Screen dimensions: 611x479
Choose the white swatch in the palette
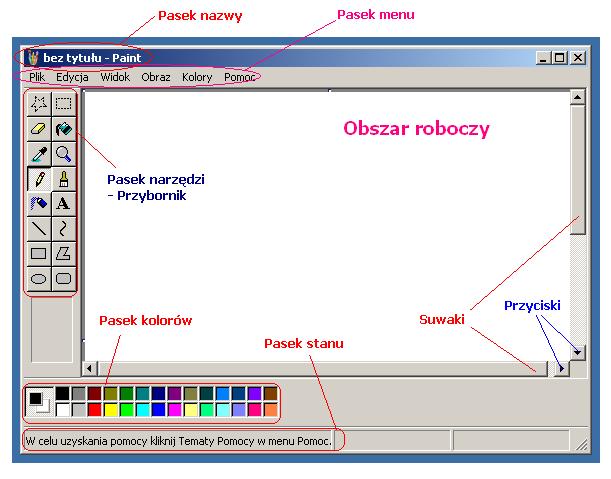coord(62,410)
